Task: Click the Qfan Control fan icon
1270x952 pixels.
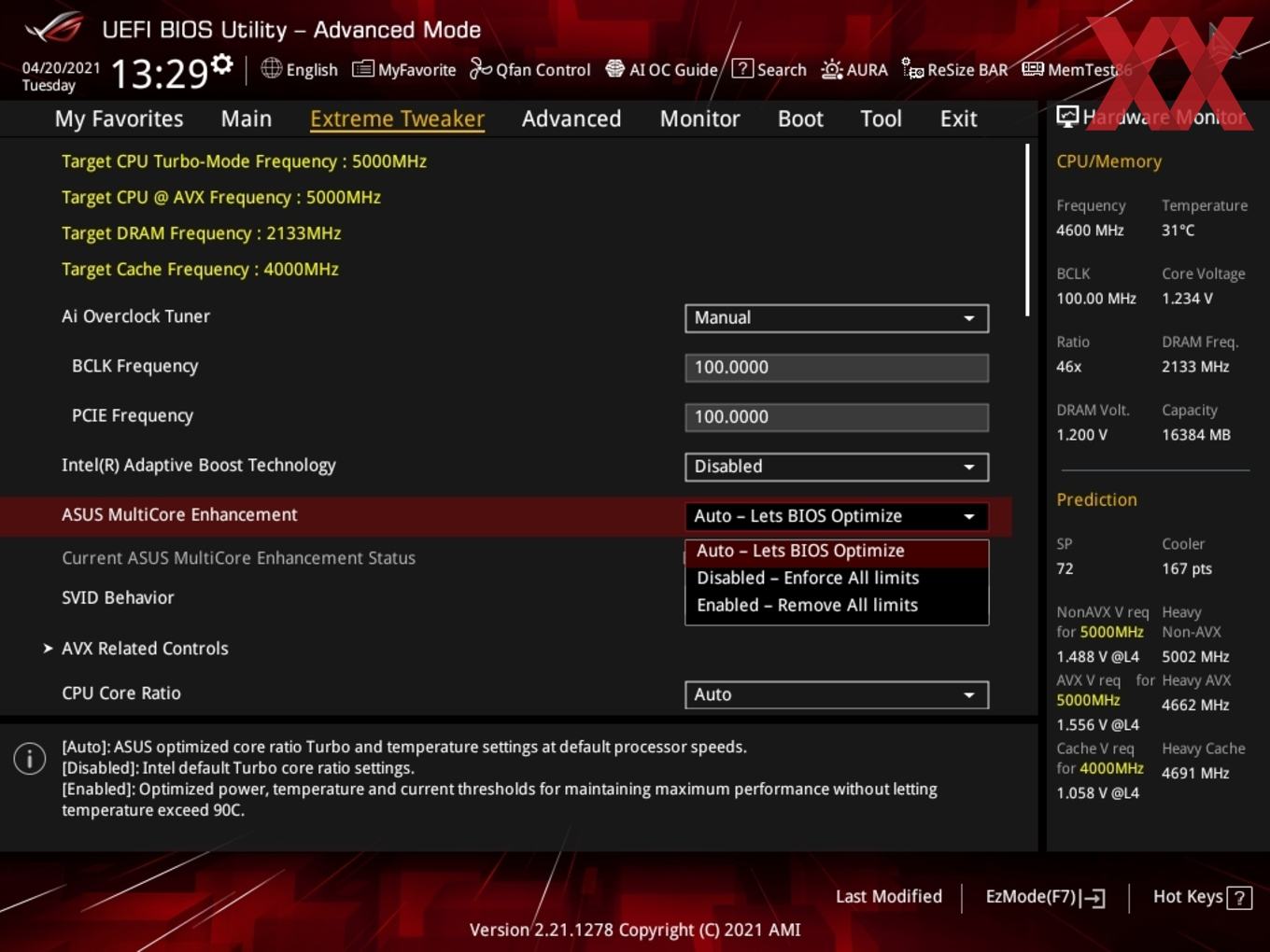Action: point(480,69)
